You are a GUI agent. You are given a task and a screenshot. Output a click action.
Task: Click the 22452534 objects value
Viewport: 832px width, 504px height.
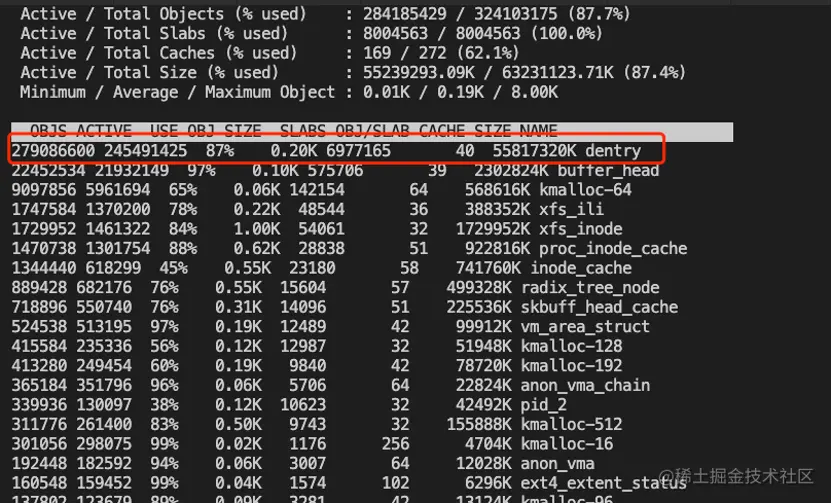point(48,170)
